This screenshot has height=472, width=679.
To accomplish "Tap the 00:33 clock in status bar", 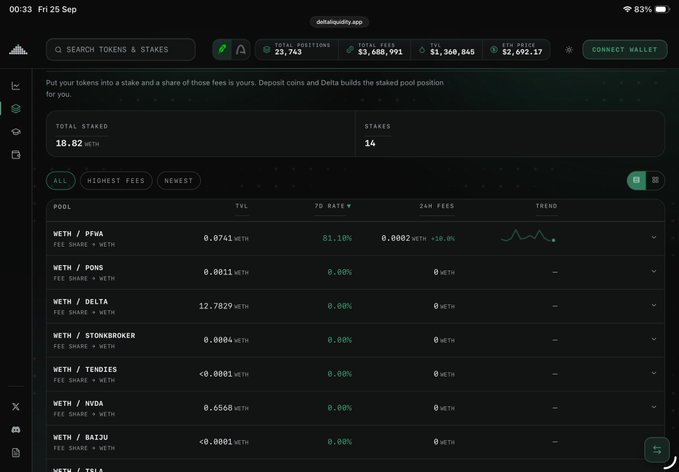I will pos(20,9).
